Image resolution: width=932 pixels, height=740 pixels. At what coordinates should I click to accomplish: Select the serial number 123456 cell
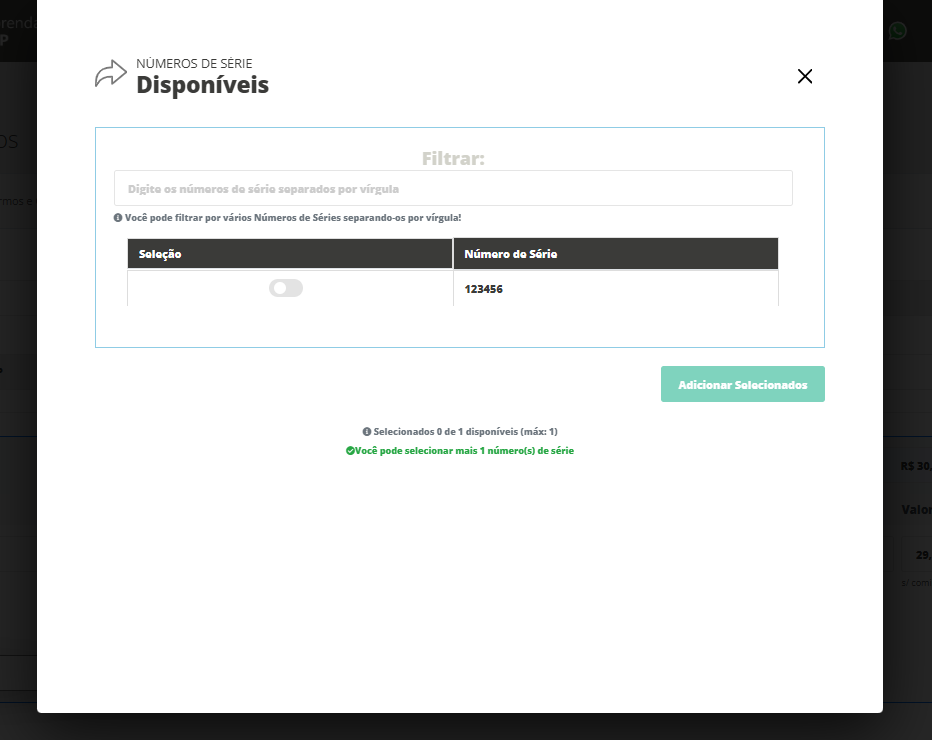coord(616,289)
